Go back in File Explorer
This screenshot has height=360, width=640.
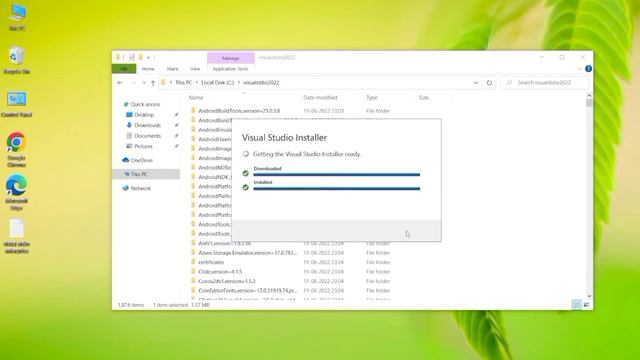(x=120, y=82)
